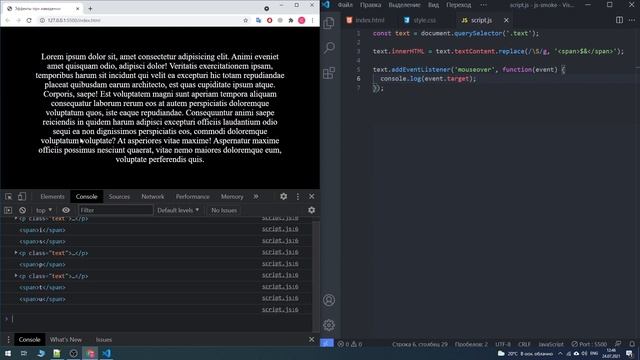Close the script.js editor tab
Screen dimensions: 640x360
(506, 20)
